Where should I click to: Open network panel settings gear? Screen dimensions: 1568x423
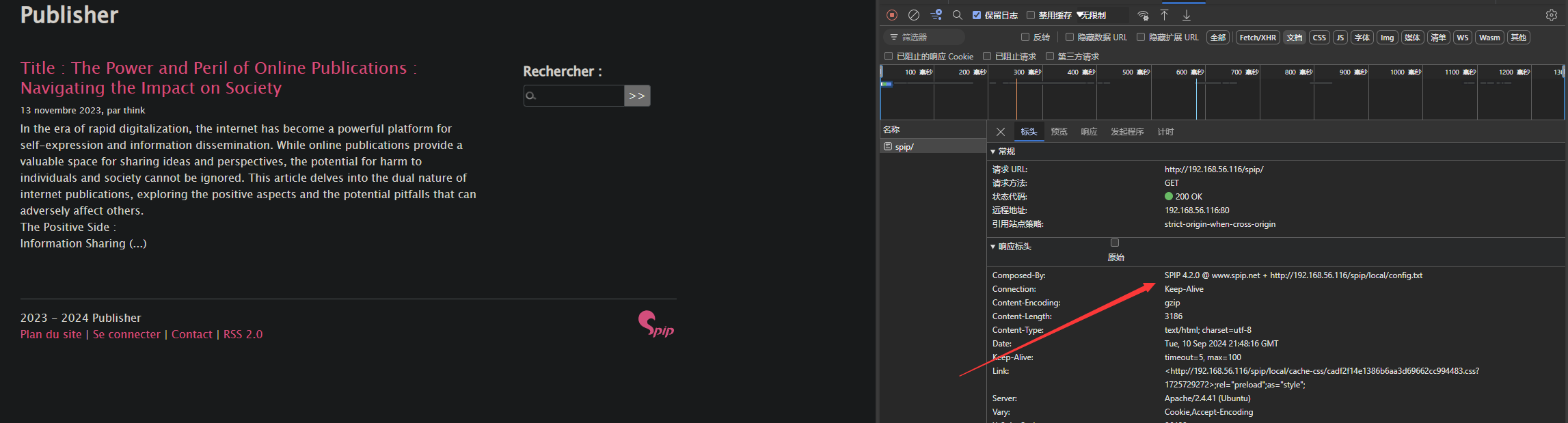1551,15
